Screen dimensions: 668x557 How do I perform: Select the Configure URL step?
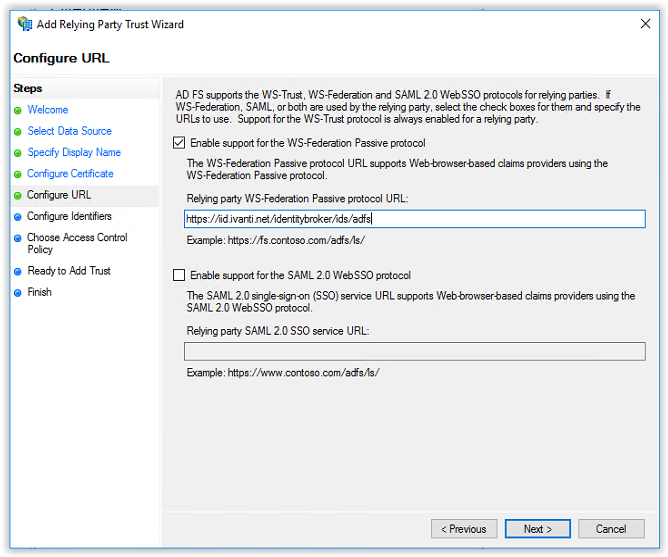(59, 195)
